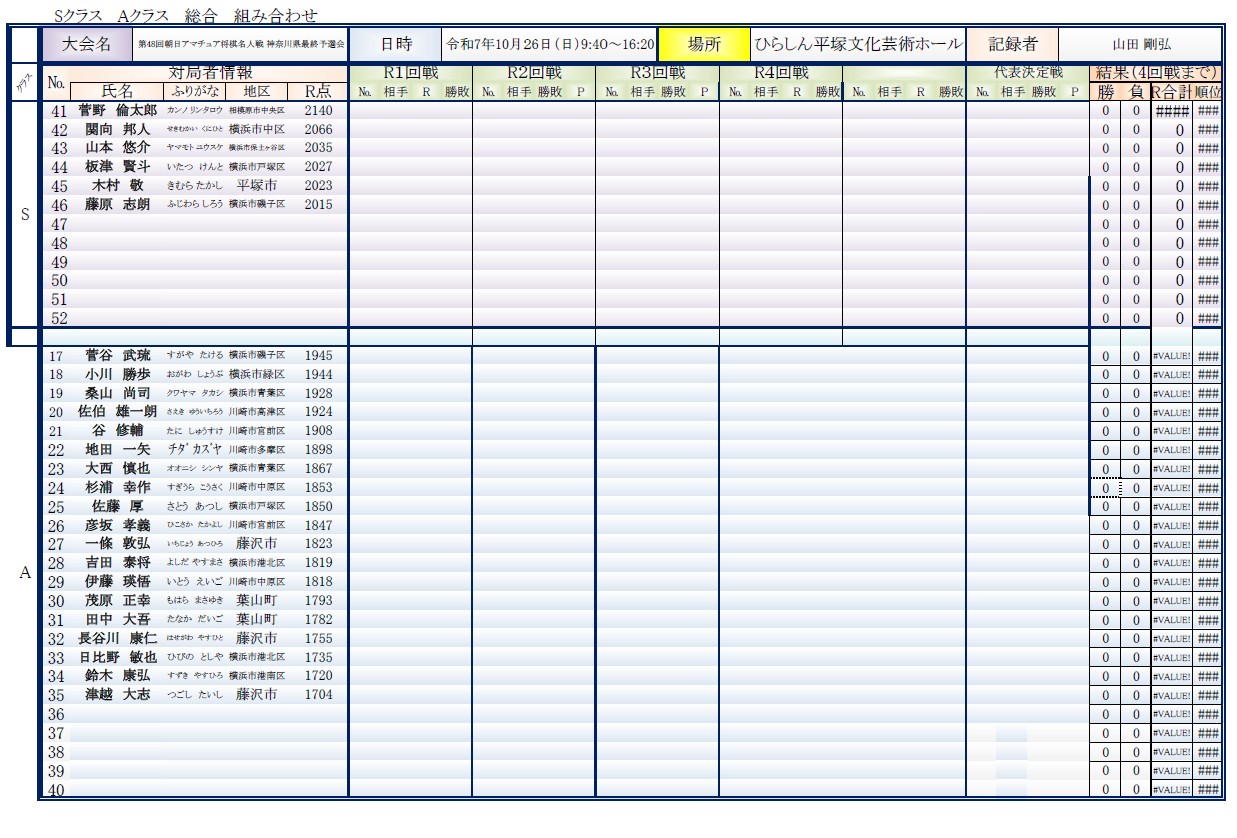The height and width of the screenshot is (838, 1237).
Task: Click row number 36 cell
Action: point(58,714)
